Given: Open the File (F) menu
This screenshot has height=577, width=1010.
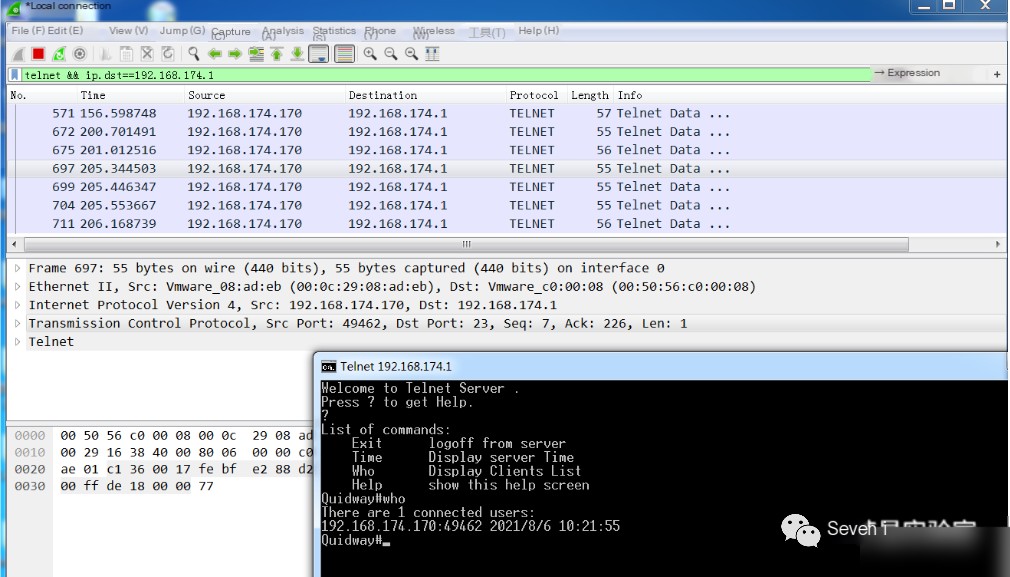Looking at the screenshot, I should [28, 30].
